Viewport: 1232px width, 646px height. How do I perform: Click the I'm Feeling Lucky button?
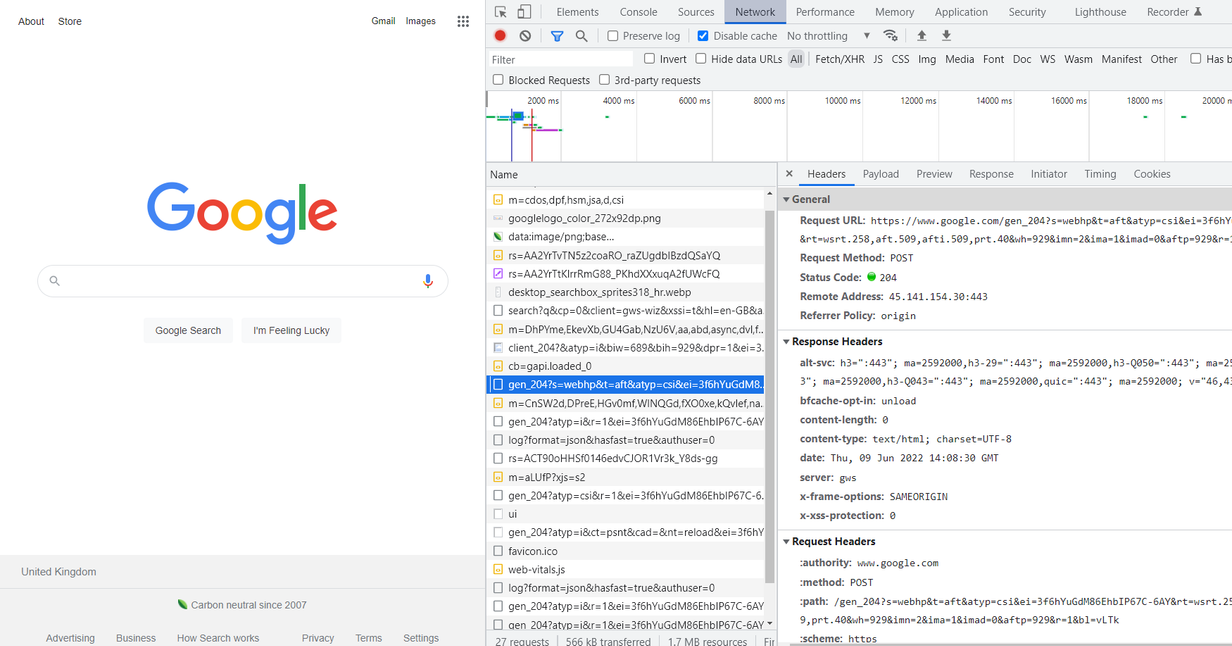coord(291,330)
